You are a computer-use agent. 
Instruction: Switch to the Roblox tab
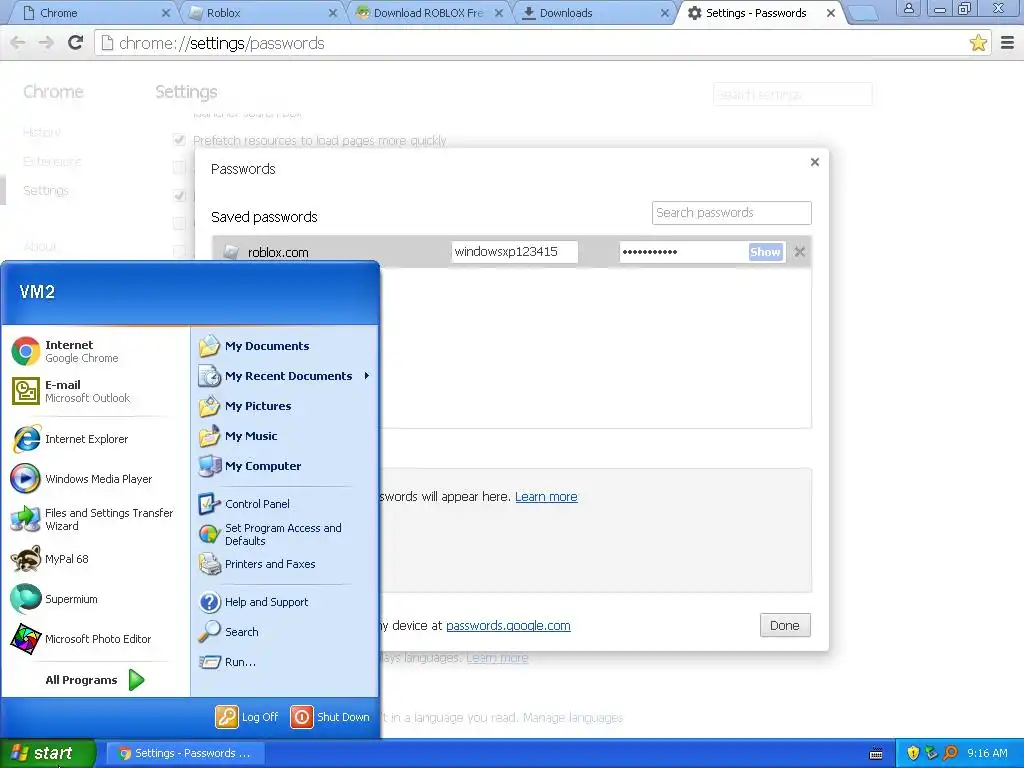[261, 13]
